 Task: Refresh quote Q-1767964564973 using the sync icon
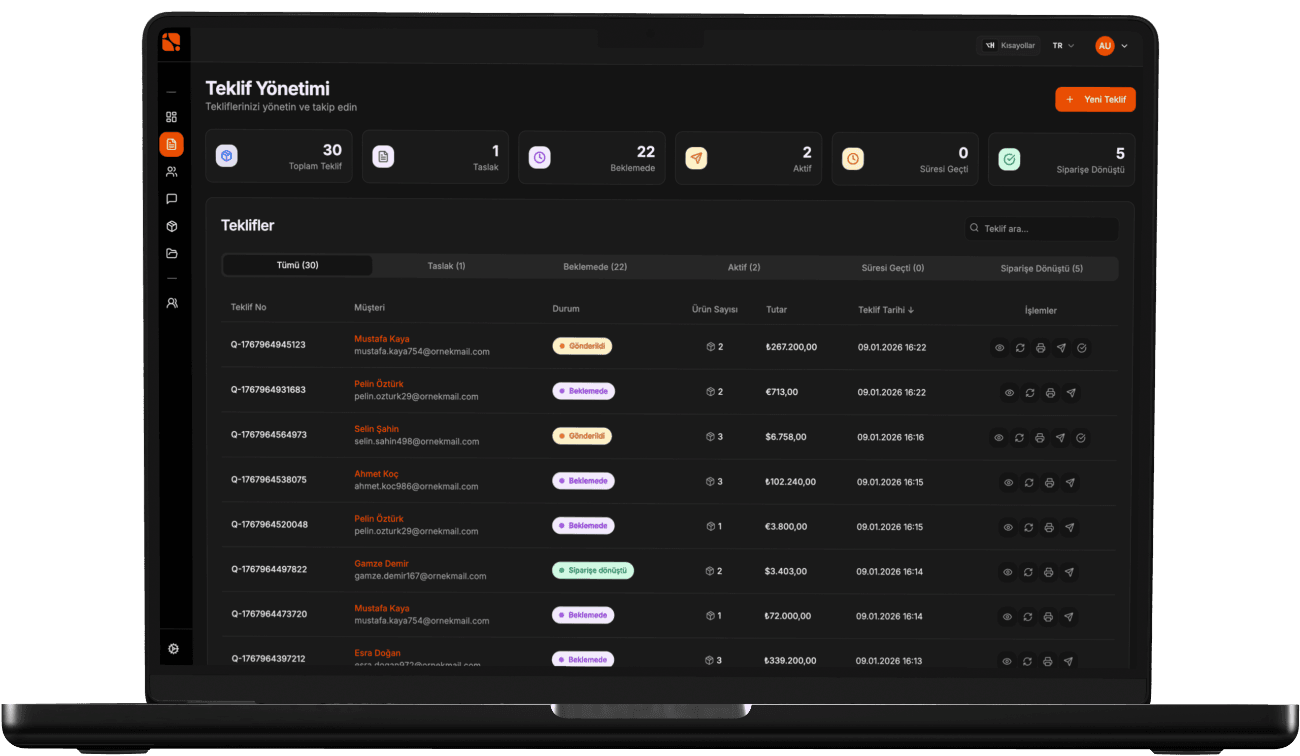coord(1019,437)
